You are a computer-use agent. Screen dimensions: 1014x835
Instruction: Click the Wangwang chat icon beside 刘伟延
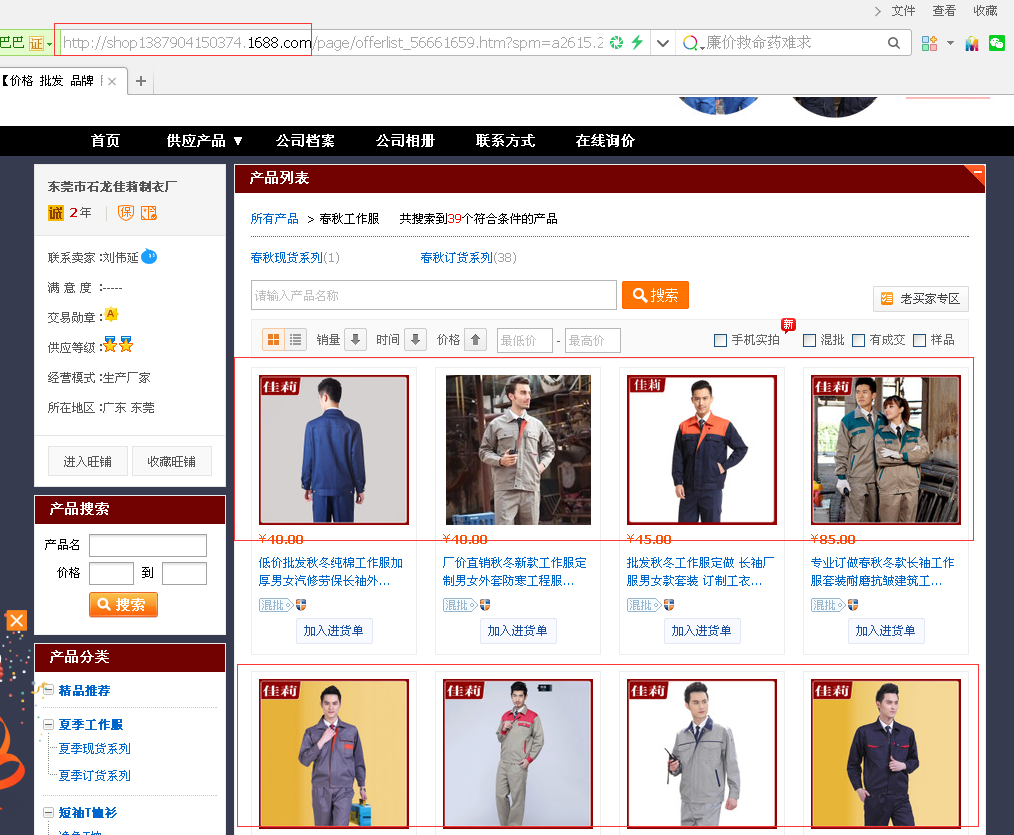pos(149,257)
